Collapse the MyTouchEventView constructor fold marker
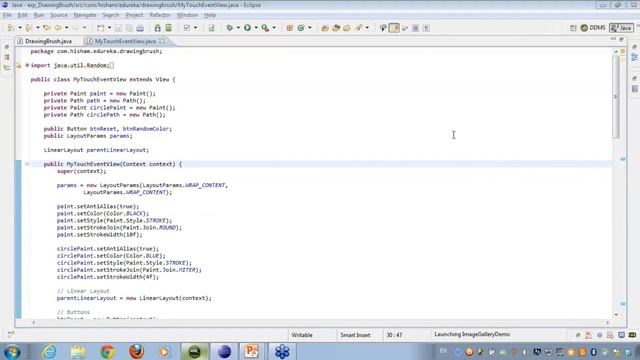 (x=27, y=164)
